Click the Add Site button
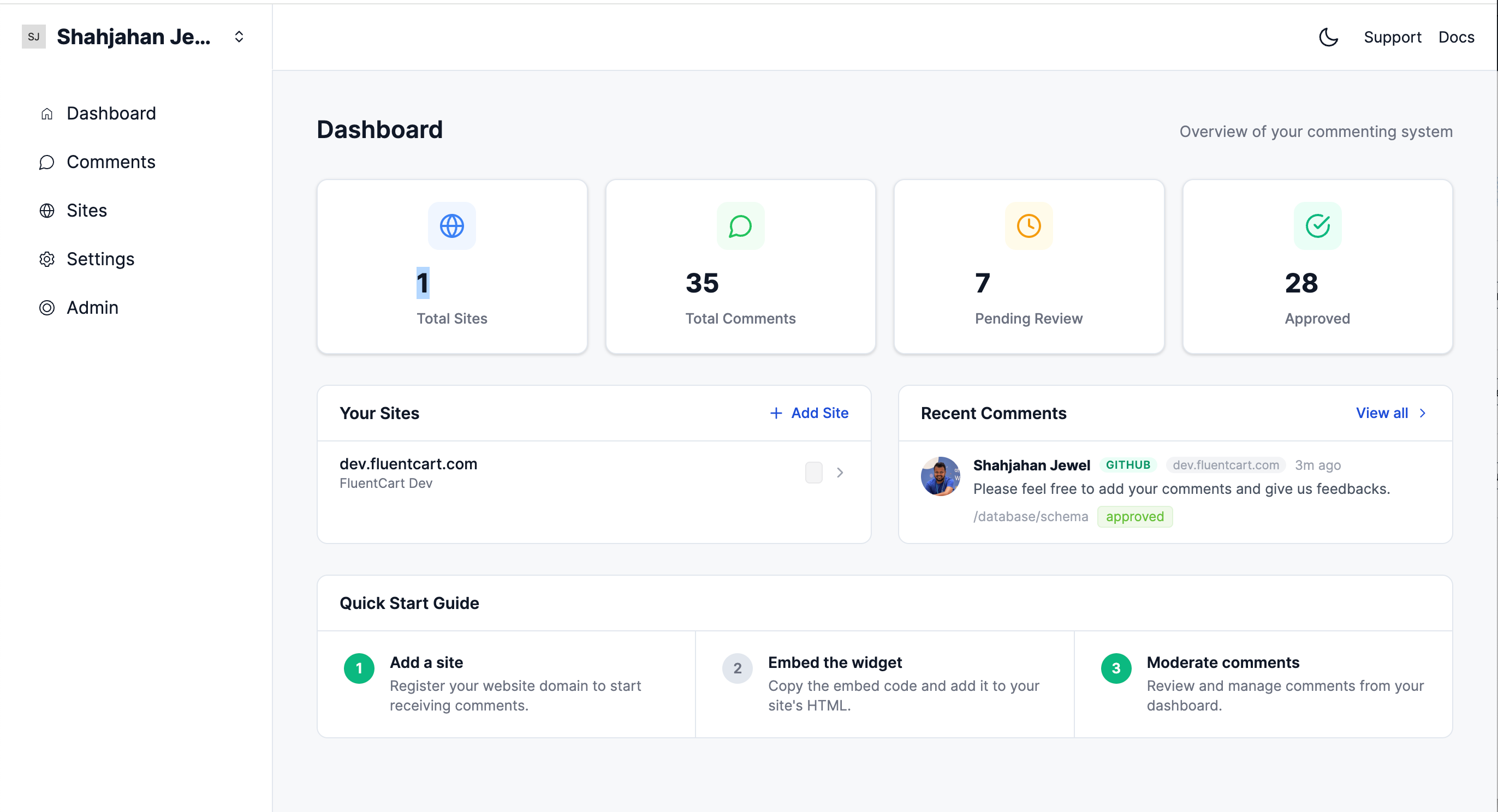 click(x=809, y=413)
